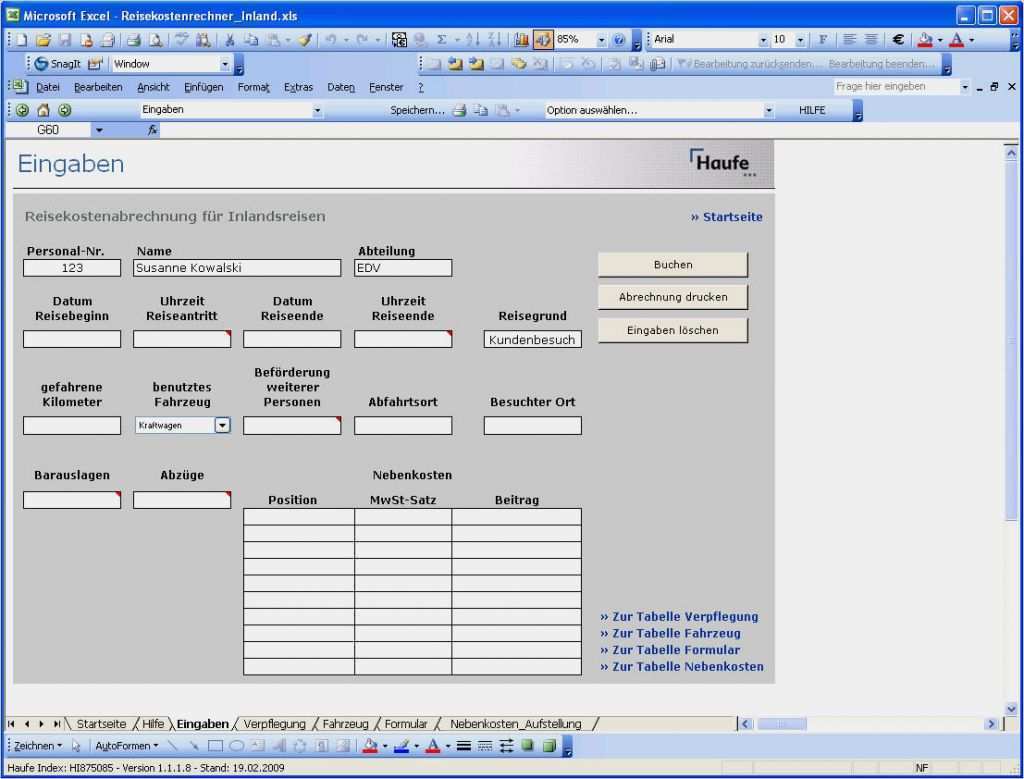Toggle left text alignment

pyautogui.click(x=849, y=40)
